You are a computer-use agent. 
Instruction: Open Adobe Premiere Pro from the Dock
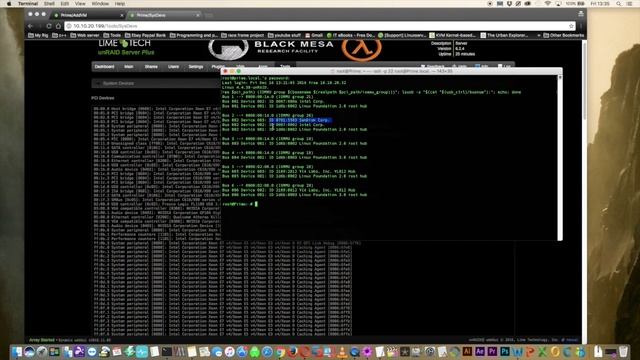click(x=493, y=351)
